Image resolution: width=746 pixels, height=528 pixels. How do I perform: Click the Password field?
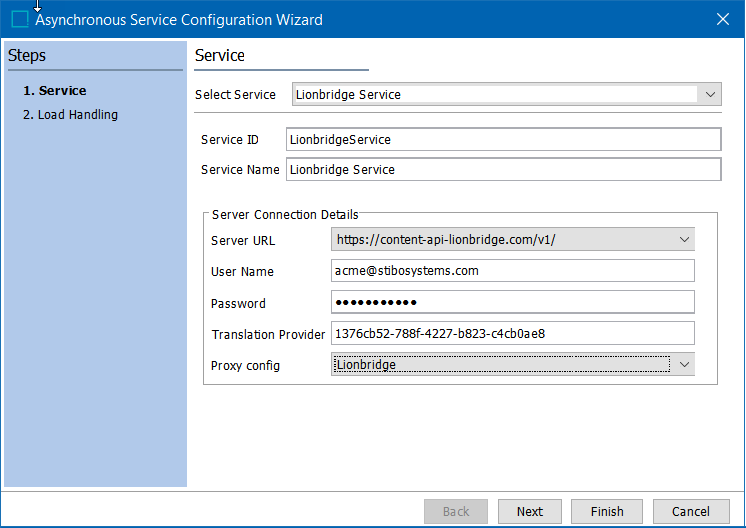pos(513,302)
